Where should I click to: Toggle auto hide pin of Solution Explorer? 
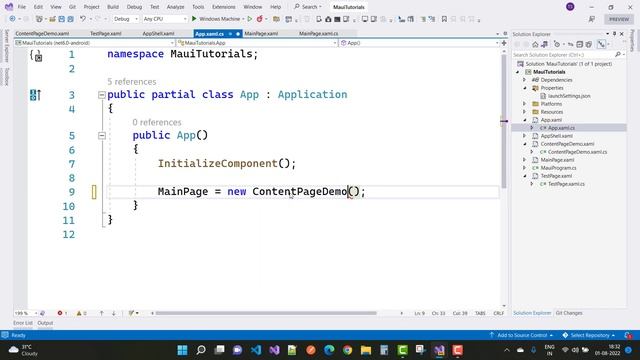point(614,34)
